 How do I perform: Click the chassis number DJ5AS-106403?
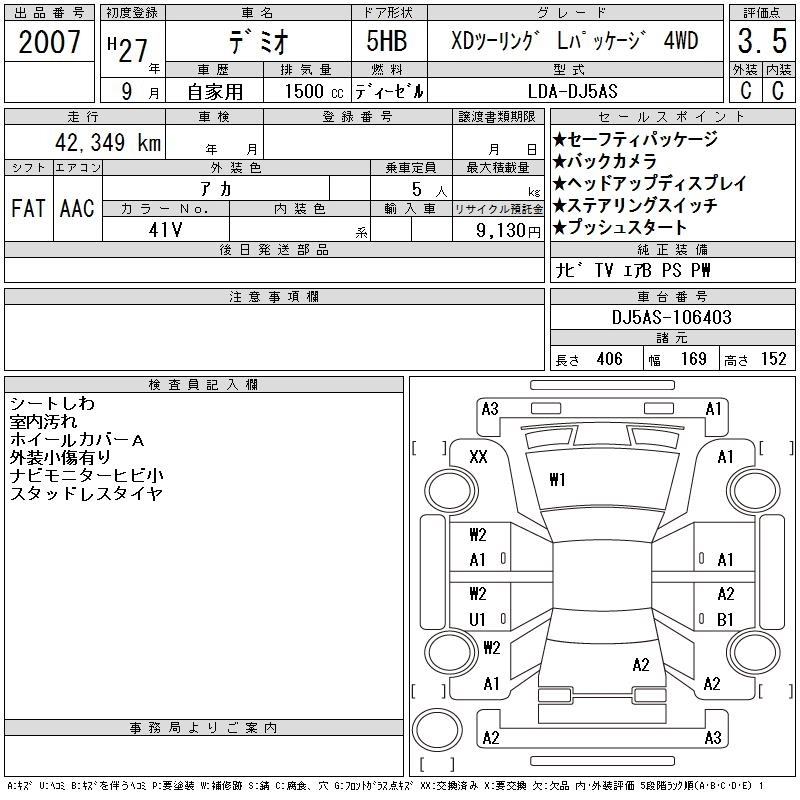672,318
